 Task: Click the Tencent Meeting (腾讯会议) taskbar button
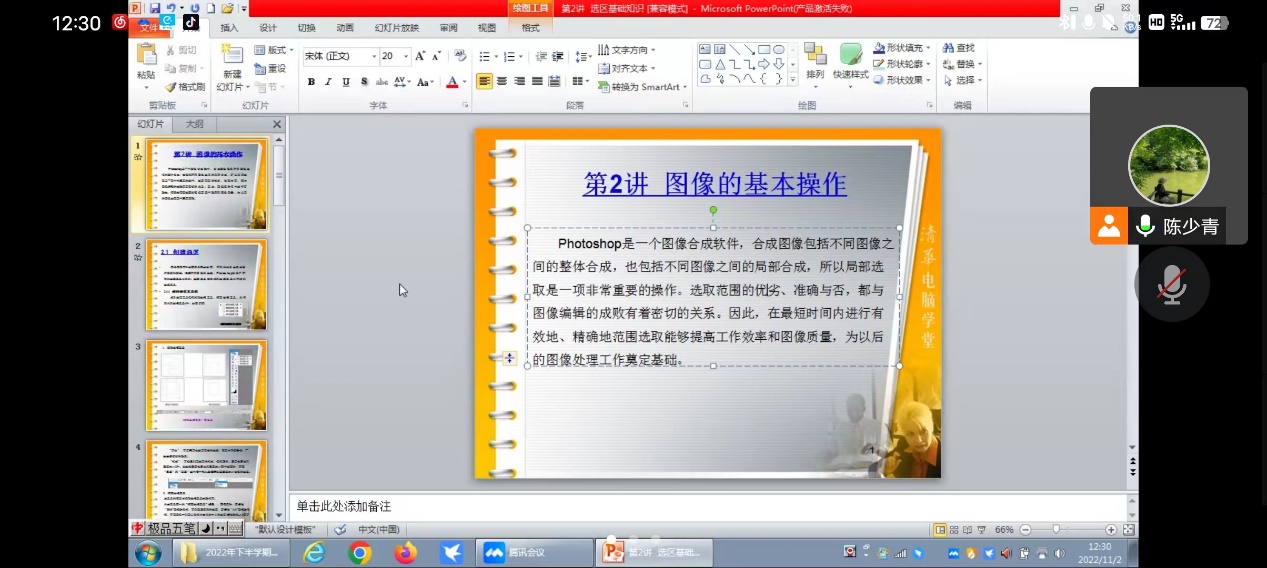tap(534, 552)
